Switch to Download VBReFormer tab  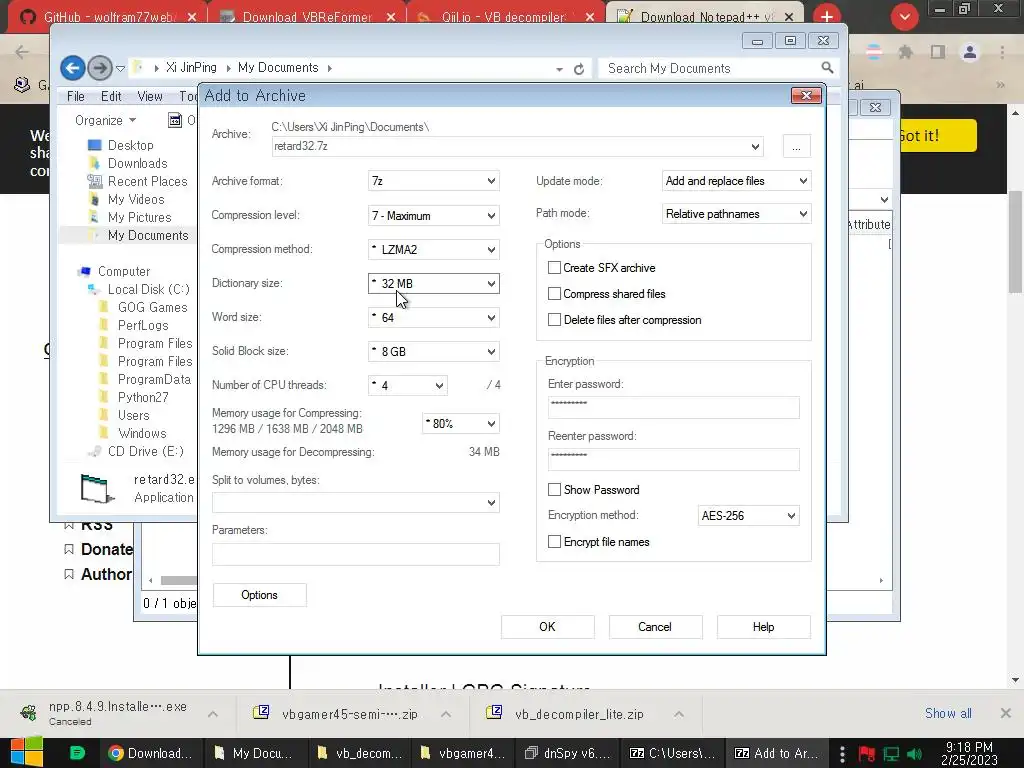[307, 17]
